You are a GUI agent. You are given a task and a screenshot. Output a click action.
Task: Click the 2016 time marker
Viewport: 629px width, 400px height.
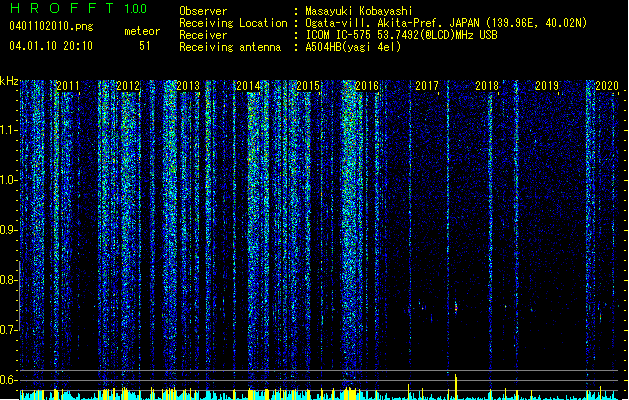click(367, 86)
